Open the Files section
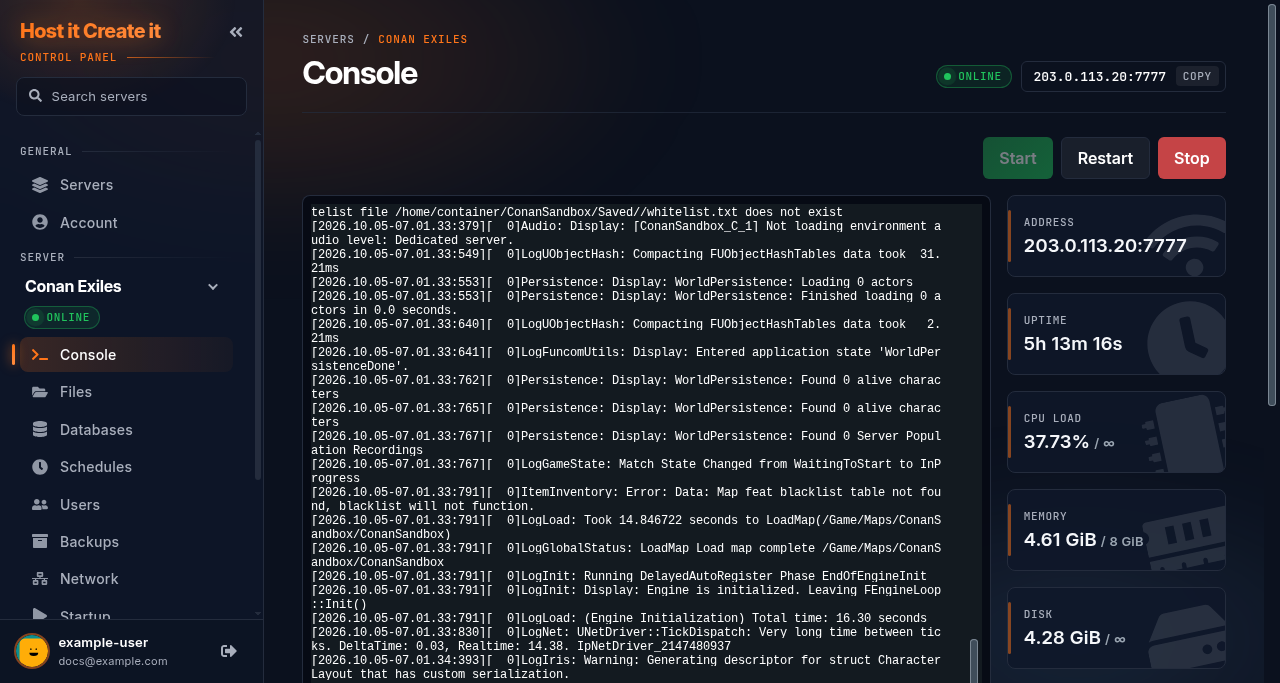Image resolution: width=1280 pixels, height=683 pixels. pyautogui.click(x=126, y=392)
